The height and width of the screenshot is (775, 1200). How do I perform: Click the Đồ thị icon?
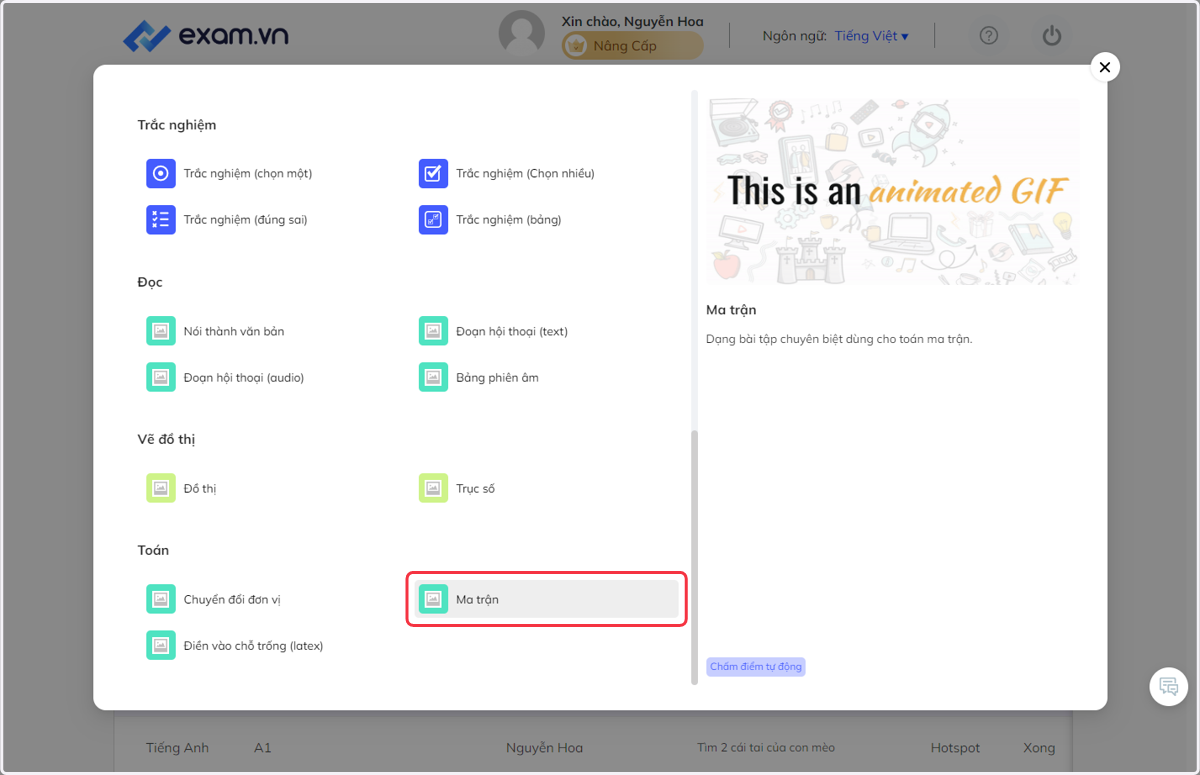pyautogui.click(x=161, y=488)
